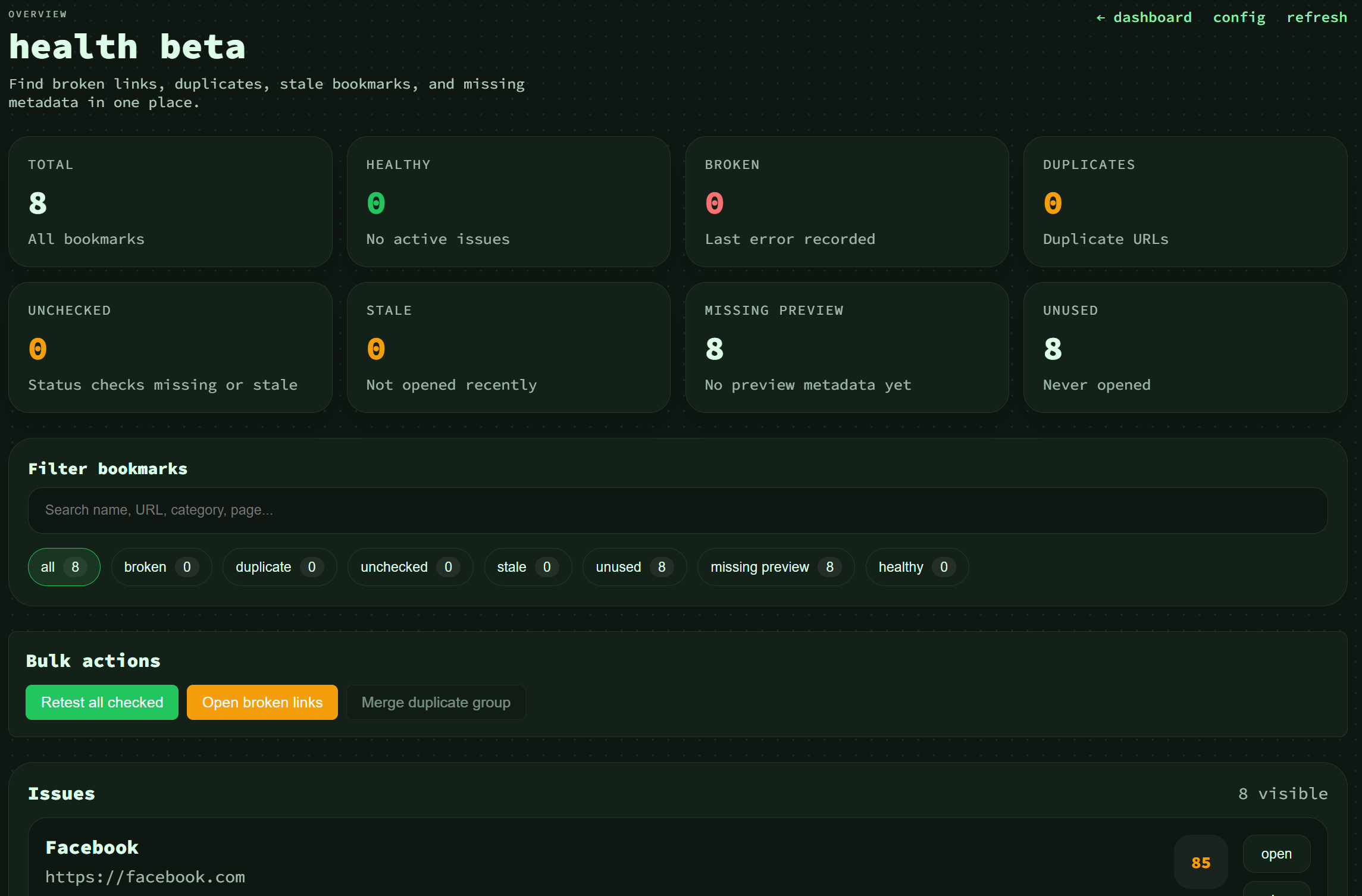The image size is (1362, 896).
Task: Select the 'unchecked' filter chip
Action: click(410, 567)
